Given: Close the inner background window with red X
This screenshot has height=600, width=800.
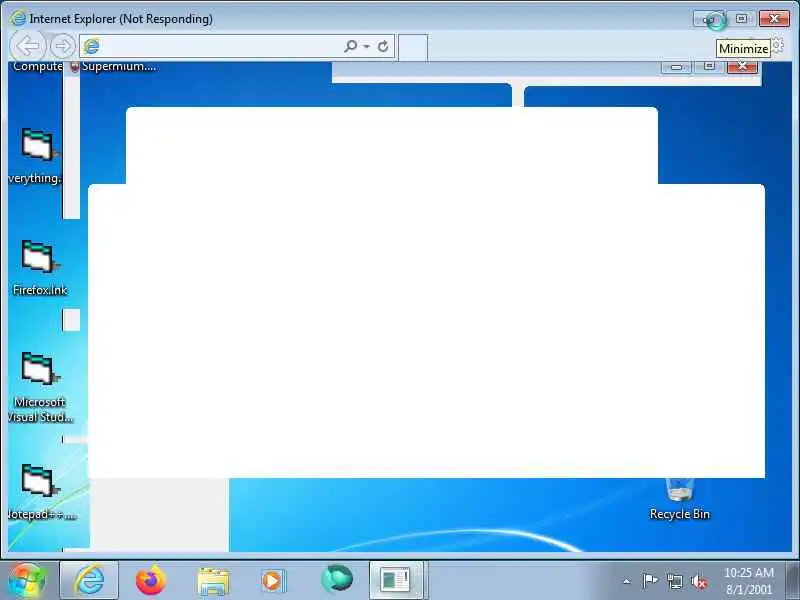Looking at the screenshot, I should click(742, 67).
